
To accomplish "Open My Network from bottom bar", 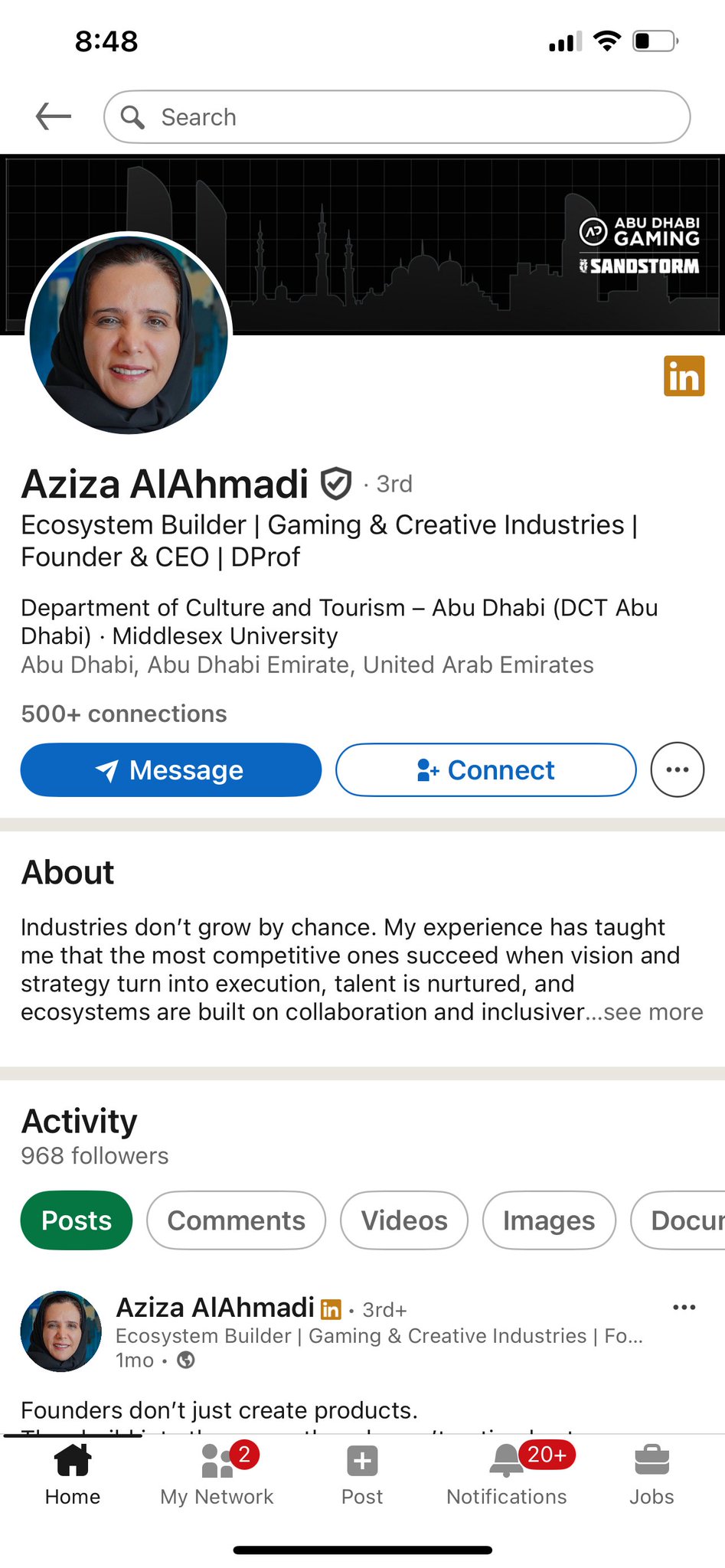I will [x=217, y=1461].
